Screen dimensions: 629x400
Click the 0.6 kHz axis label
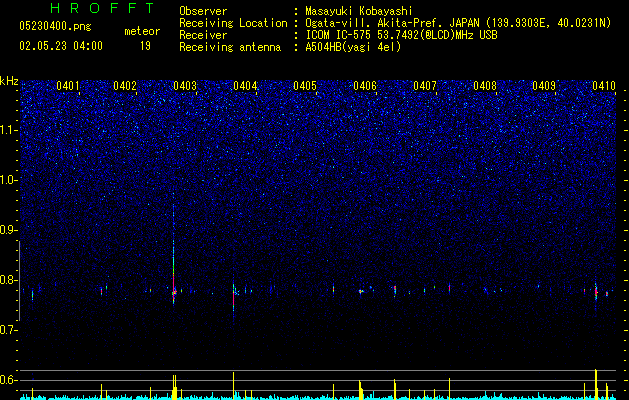point(9,380)
